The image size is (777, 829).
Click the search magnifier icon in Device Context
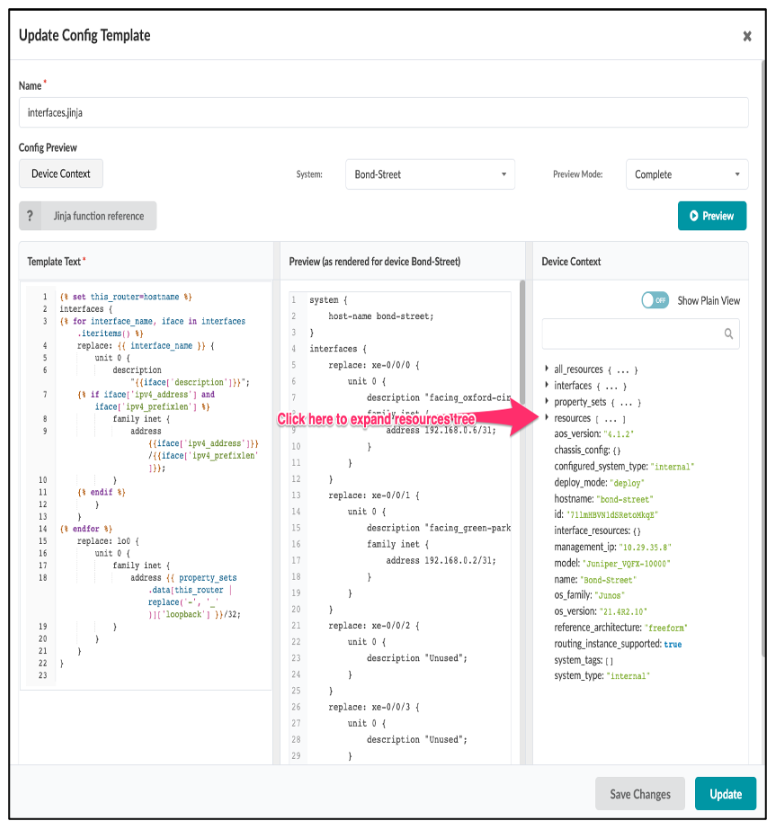coord(730,334)
